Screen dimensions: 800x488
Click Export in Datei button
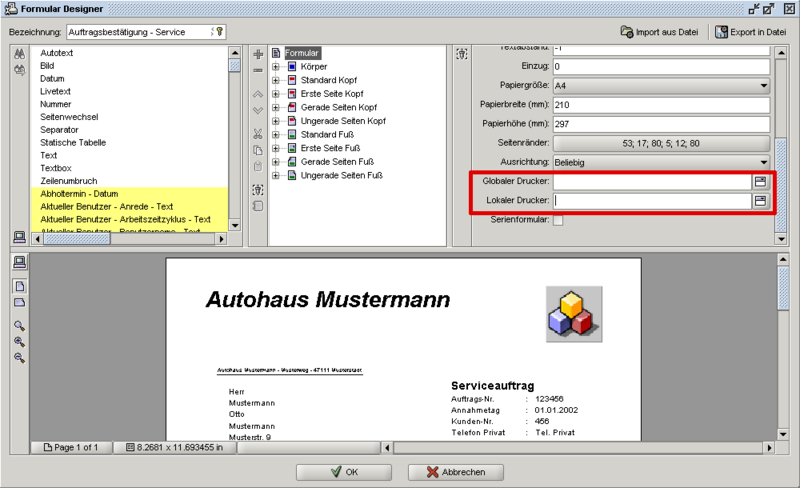click(x=750, y=32)
